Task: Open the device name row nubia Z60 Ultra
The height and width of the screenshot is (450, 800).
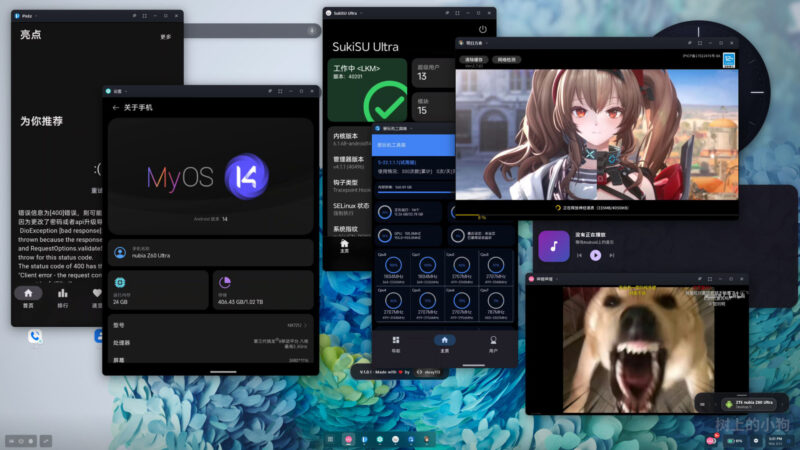Action: tap(211, 253)
